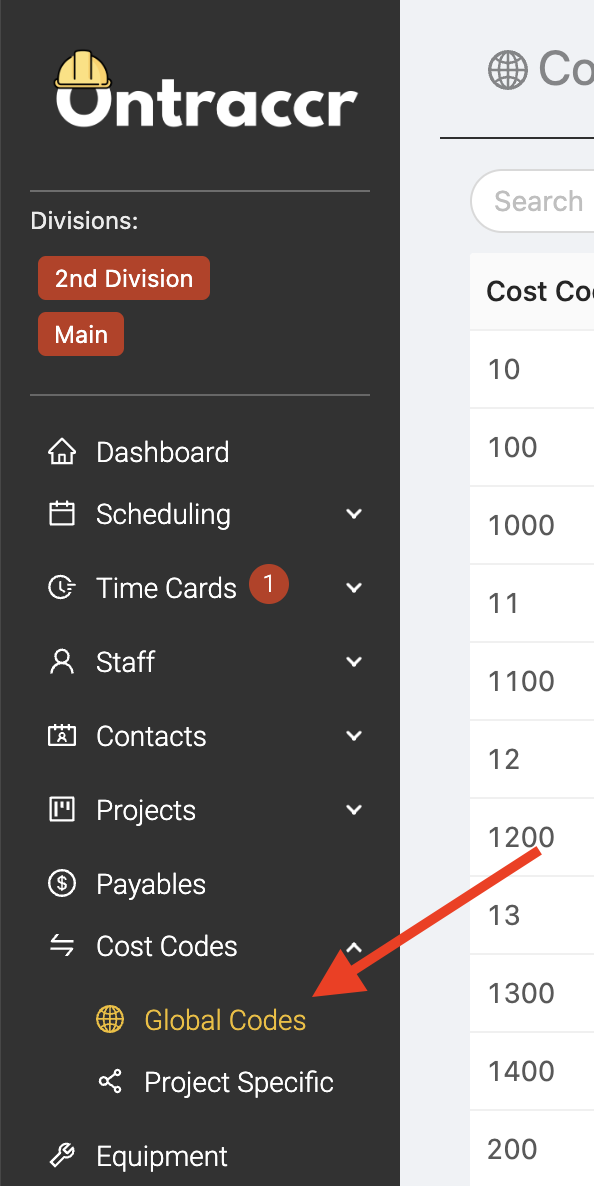Select the Main division tag
The width and height of the screenshot is (594, 1186).
(x=81, y=334)
